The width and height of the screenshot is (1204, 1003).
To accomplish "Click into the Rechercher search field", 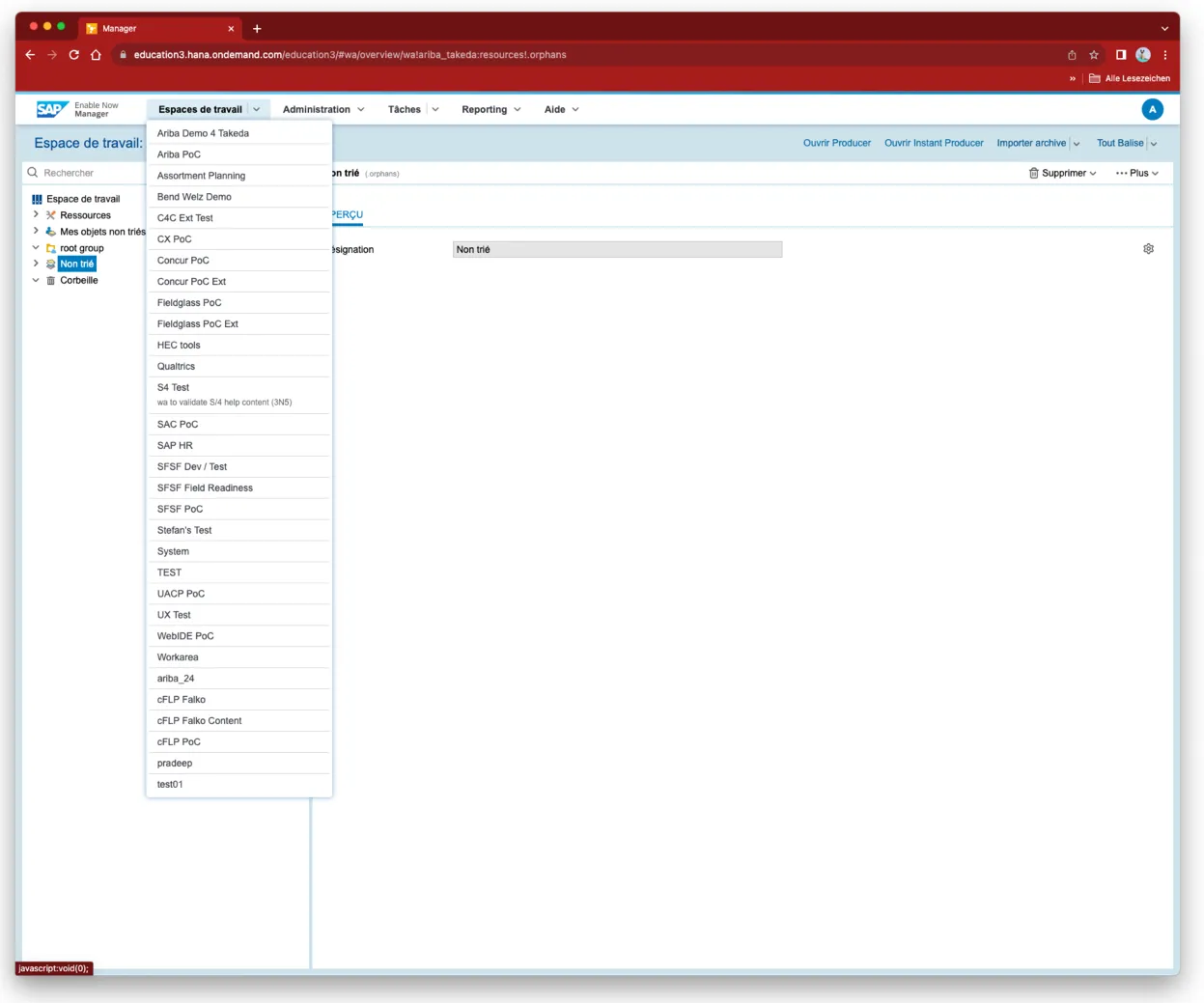I will pos(87,173).
